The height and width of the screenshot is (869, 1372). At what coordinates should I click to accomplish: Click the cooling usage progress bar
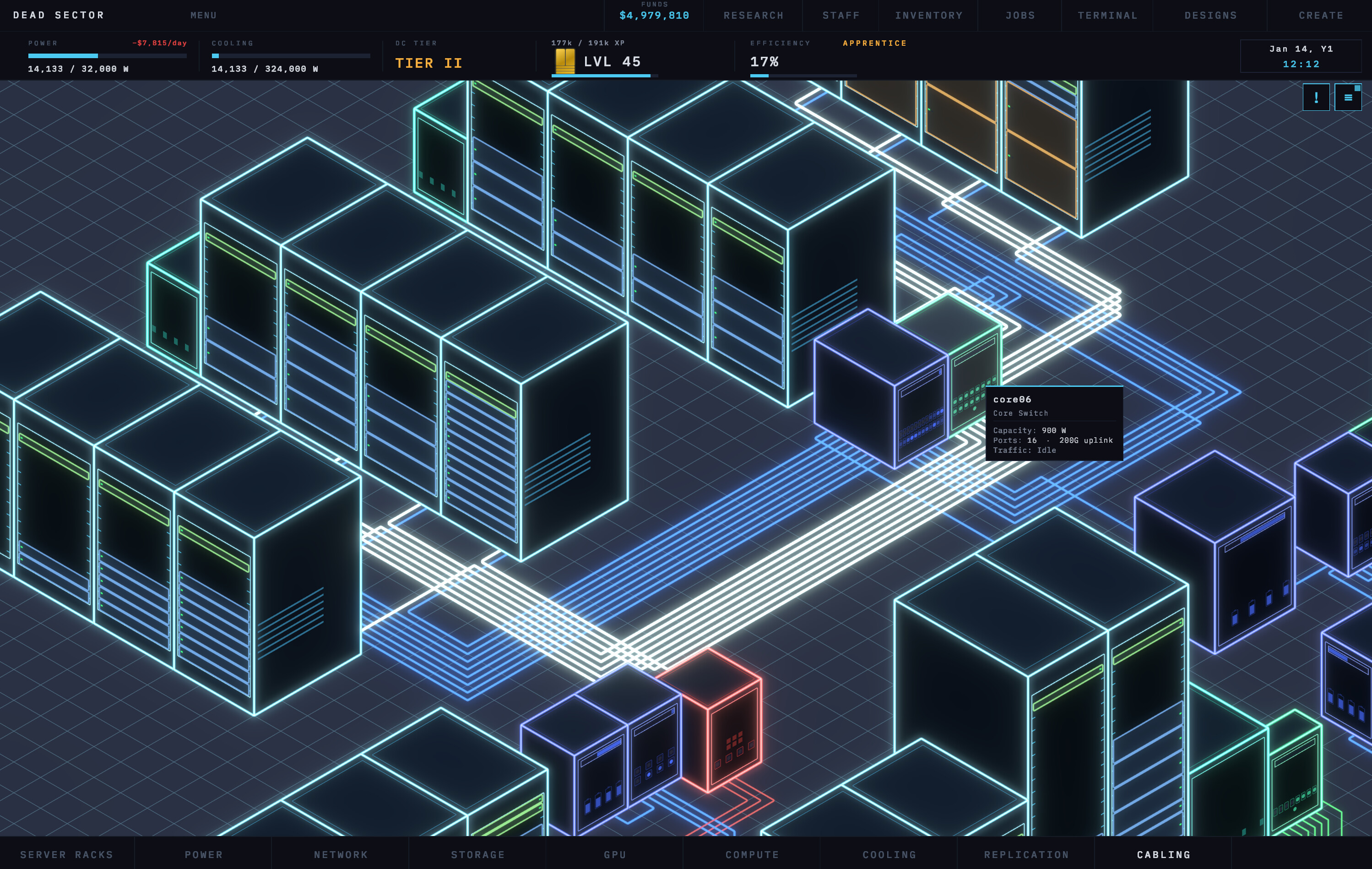(x=291, y=56)
